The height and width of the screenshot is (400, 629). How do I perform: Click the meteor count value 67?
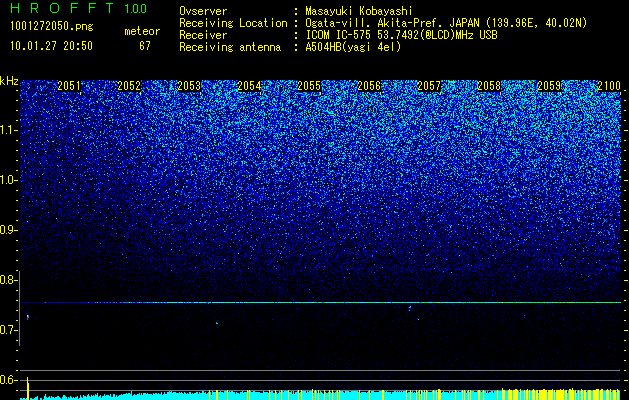145,46
